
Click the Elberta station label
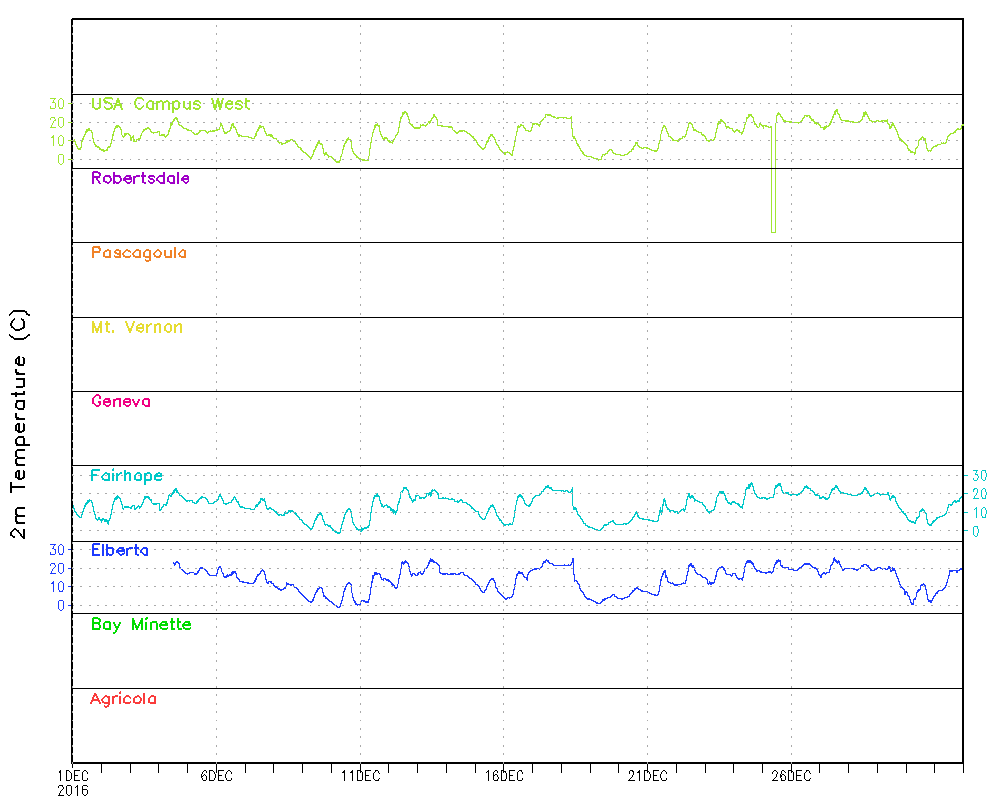119,551
